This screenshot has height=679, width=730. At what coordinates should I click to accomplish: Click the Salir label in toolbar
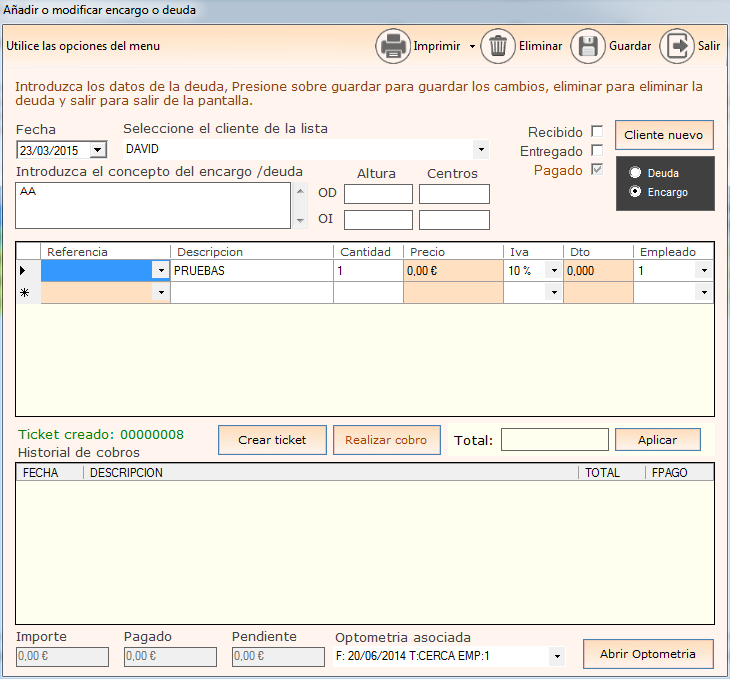point(709,46)
